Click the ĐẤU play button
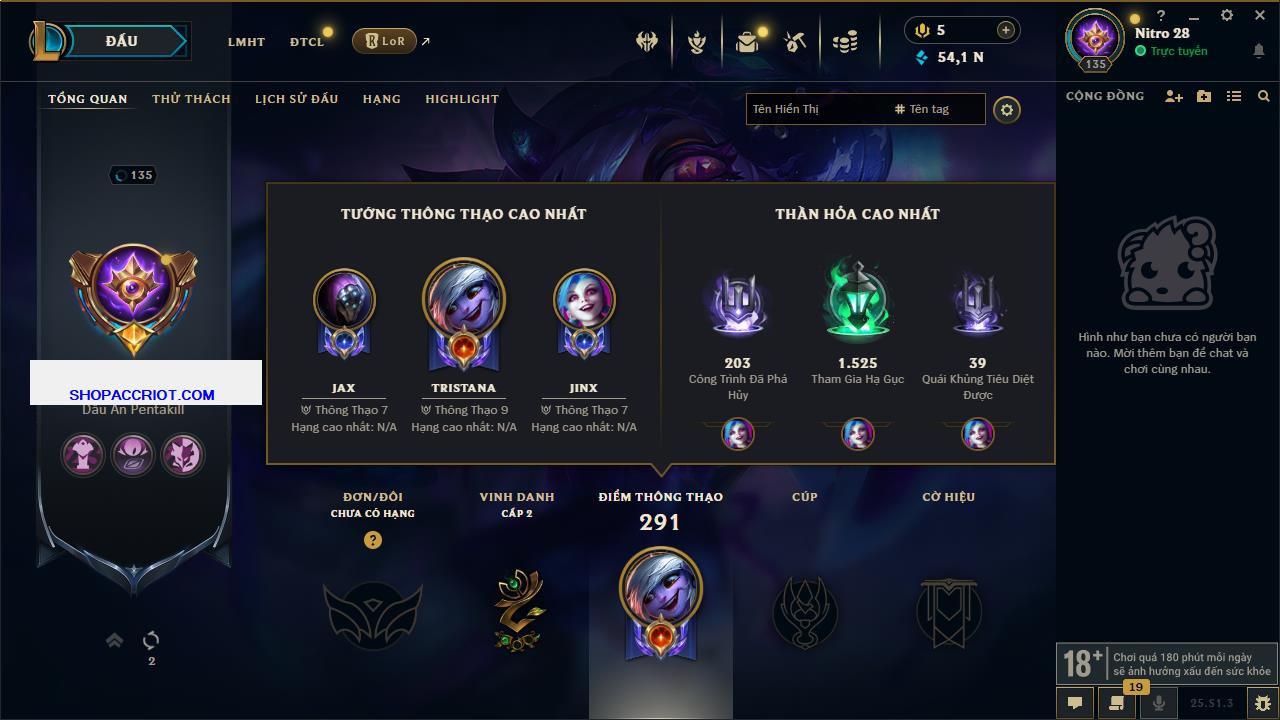 click(121, 41)
